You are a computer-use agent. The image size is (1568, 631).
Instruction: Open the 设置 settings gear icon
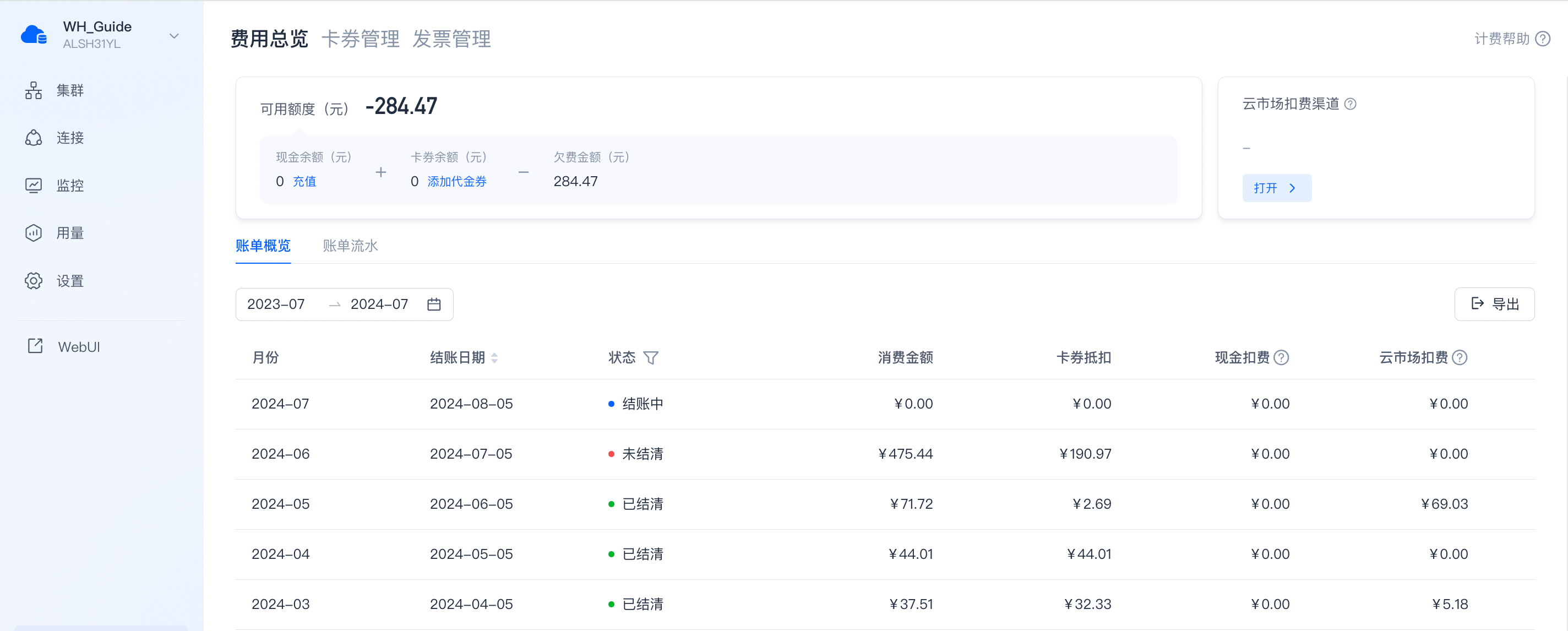pos(34,281)
